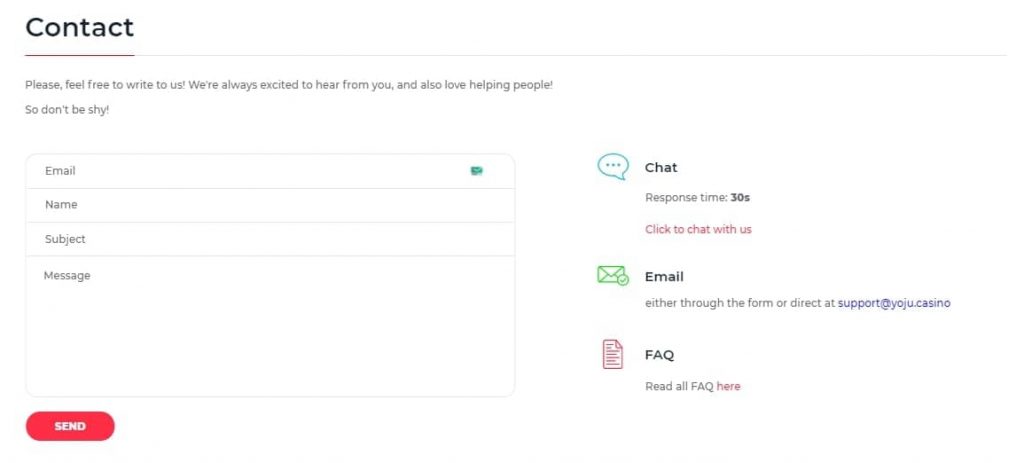
Task: Focus the Subject input field
Action: tap(270, 239)
